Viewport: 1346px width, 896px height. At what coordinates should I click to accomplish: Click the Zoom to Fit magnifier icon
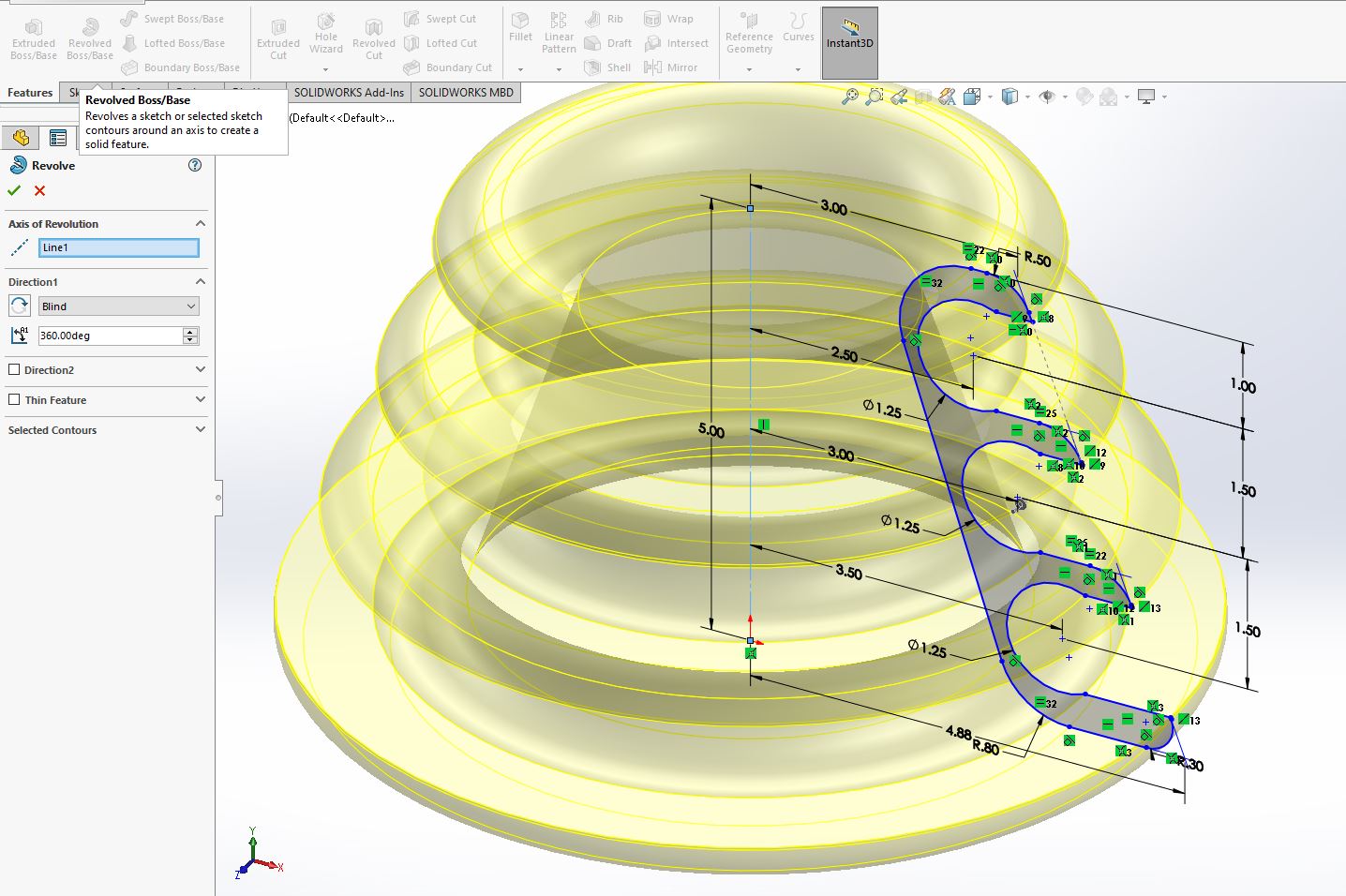[x=850, y=97]
